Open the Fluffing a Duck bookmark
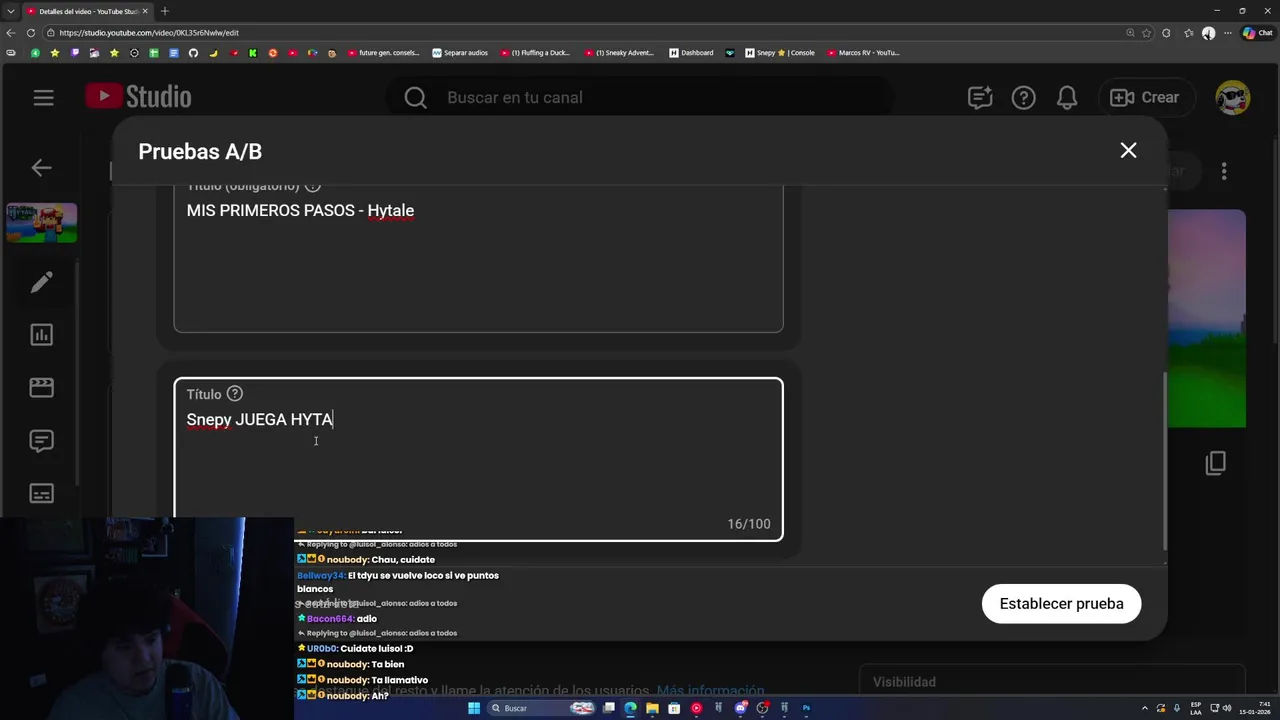Screen dimensions: 1280x720 pyautogui.click(x=535, y=53)
